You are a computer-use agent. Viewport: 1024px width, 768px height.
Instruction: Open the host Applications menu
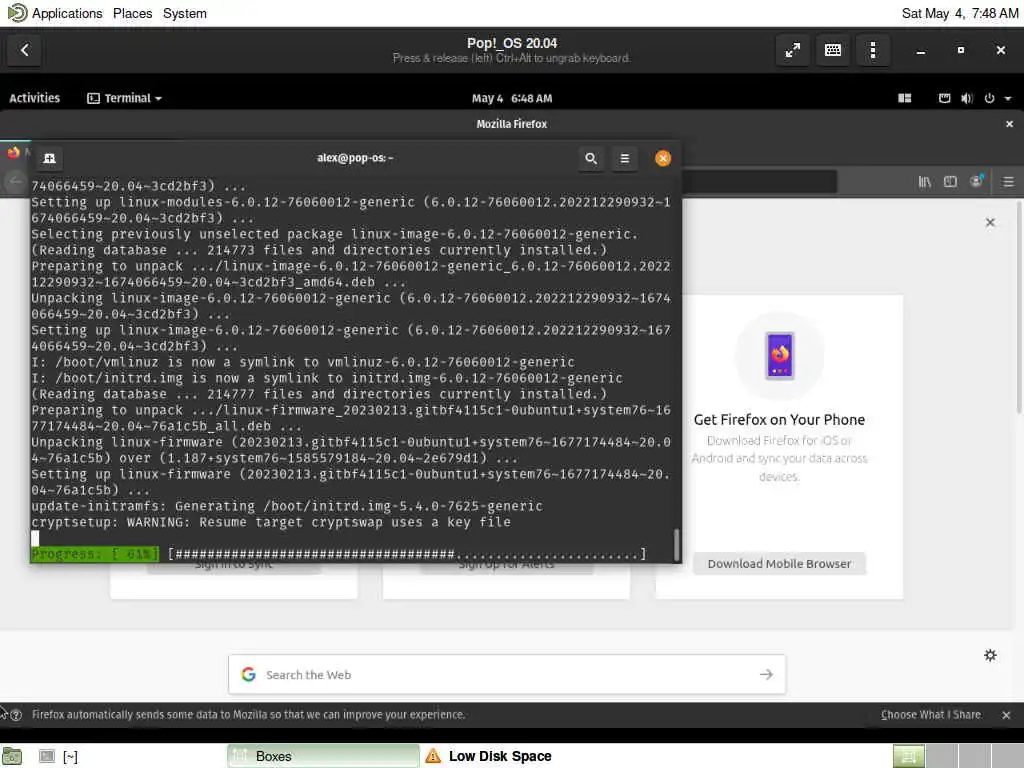[x=67, y=13]
